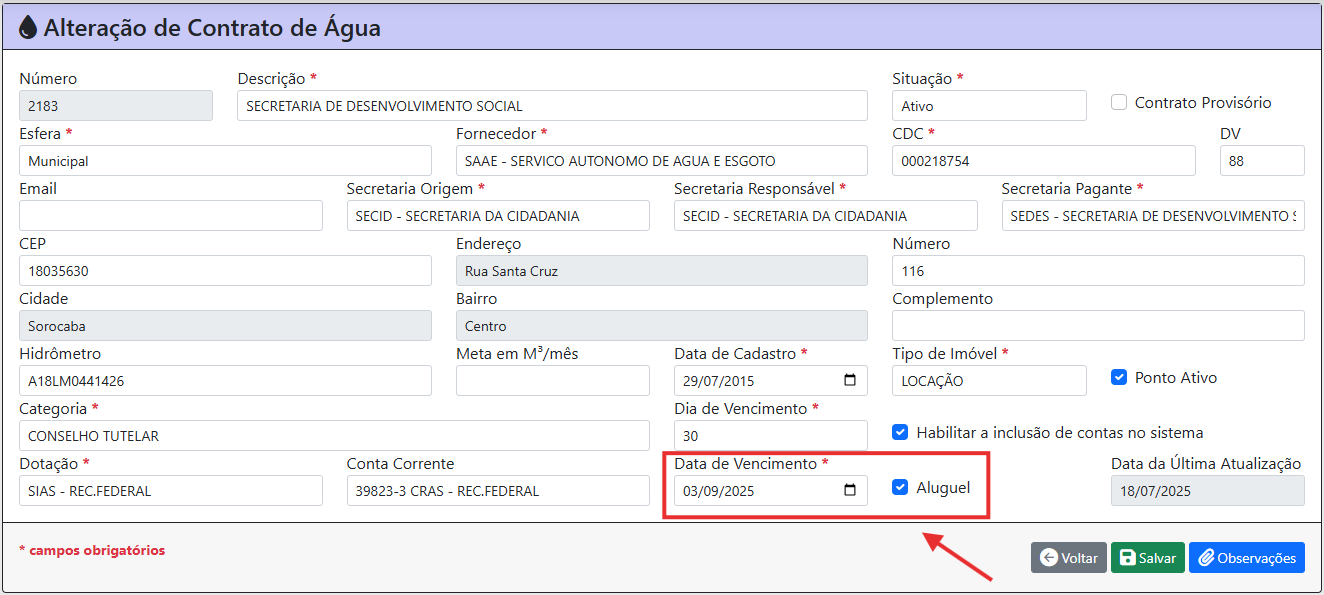Toggle the Aluguel checkbox
1324x595 pixels.
(x=900, y=487)
